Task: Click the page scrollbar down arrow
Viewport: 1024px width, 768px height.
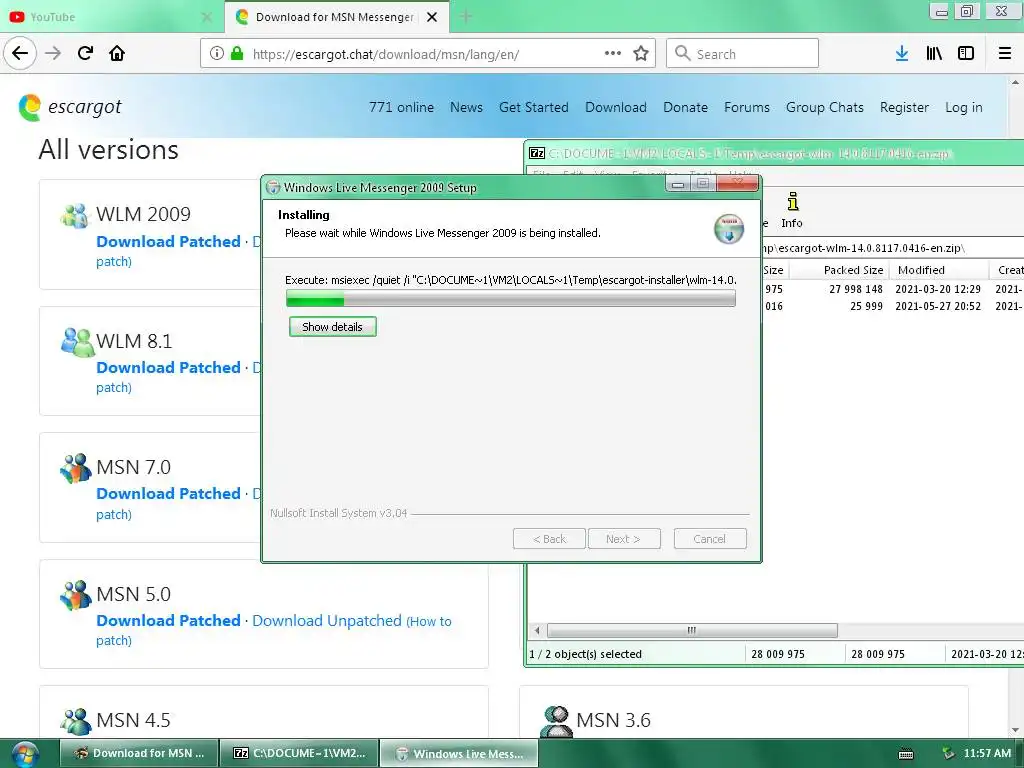Action: click(x=1014, y=730)
